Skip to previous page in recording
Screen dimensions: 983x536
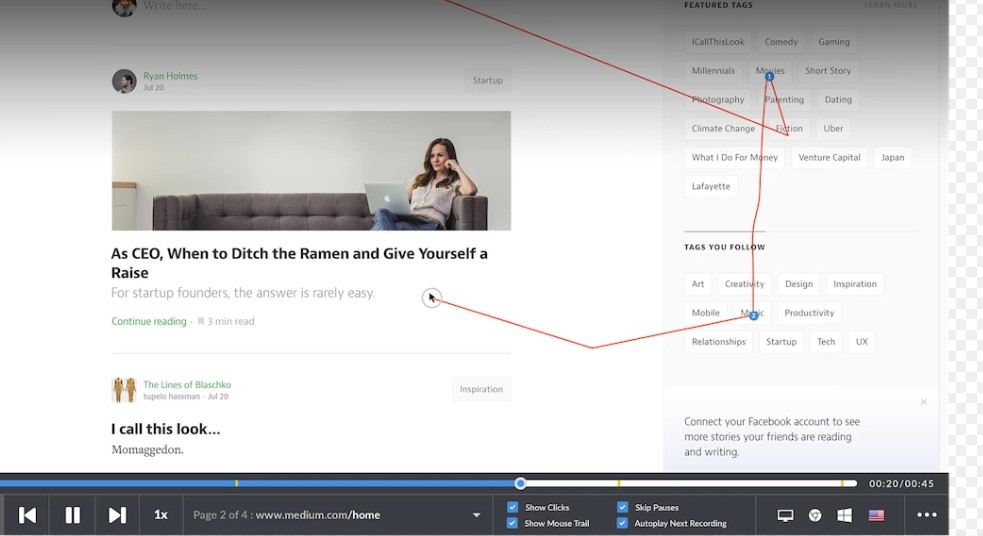tap(28, 515)
